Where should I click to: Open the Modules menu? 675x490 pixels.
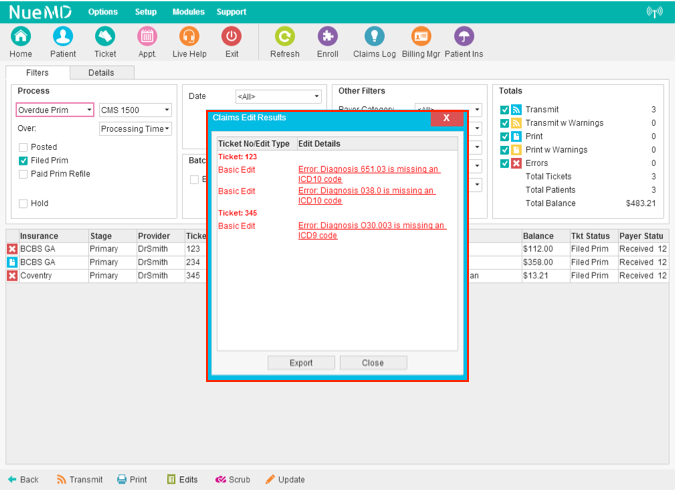tap(188, 12)
